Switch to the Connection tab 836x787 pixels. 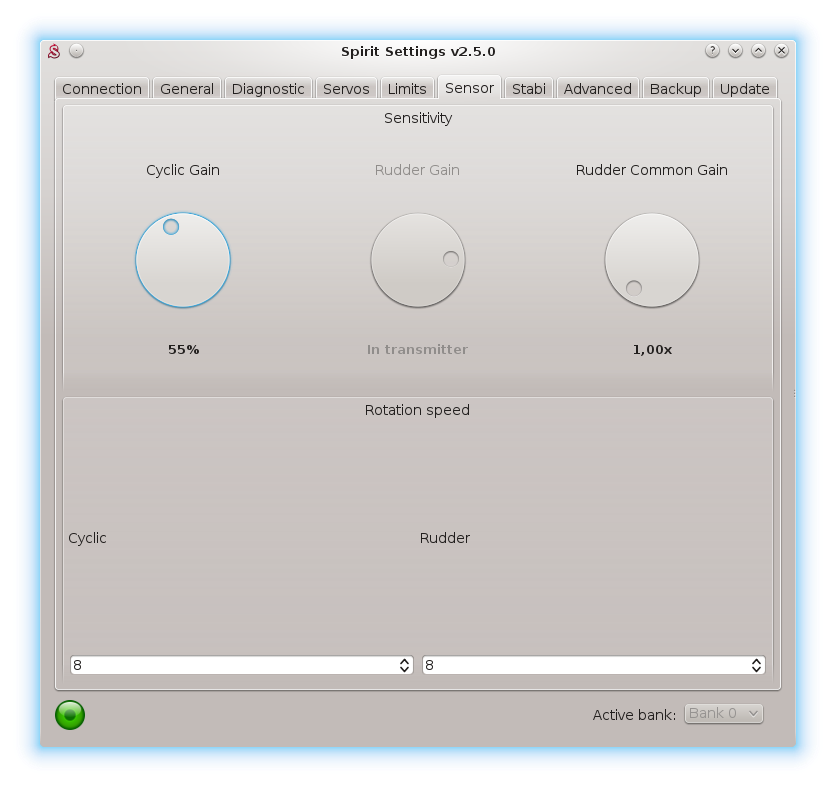point(102,89)
